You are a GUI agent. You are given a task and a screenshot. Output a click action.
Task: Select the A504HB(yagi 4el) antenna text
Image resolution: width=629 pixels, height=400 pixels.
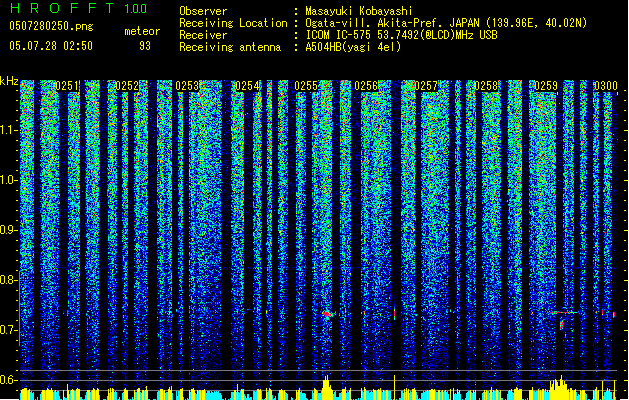click(x=353, y=47)
